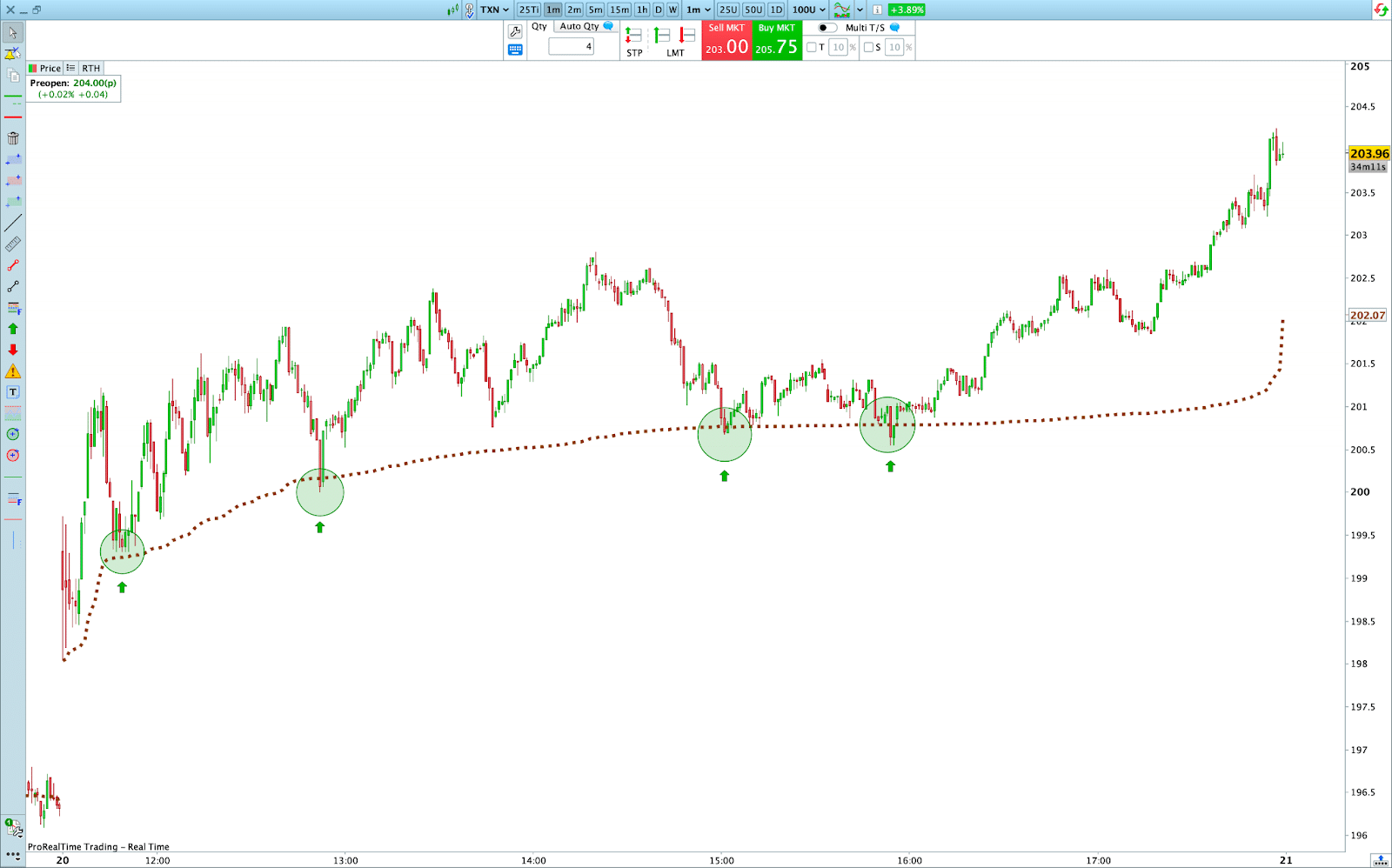Select the RTH tab on chart
Viewport: 1392px width, 868px height.
pos(91,68)
